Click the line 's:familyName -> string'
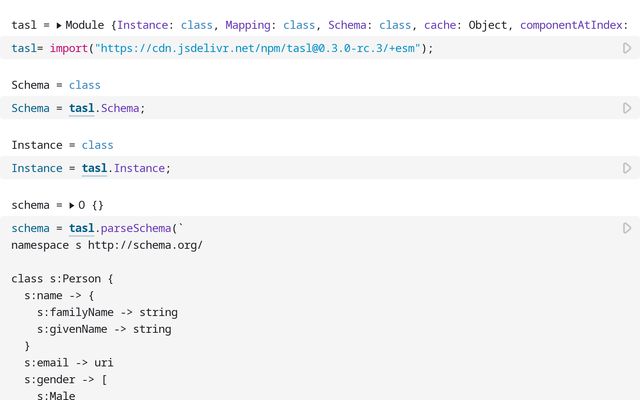Viewport: 640px width, 400px height. pos(107,313)
